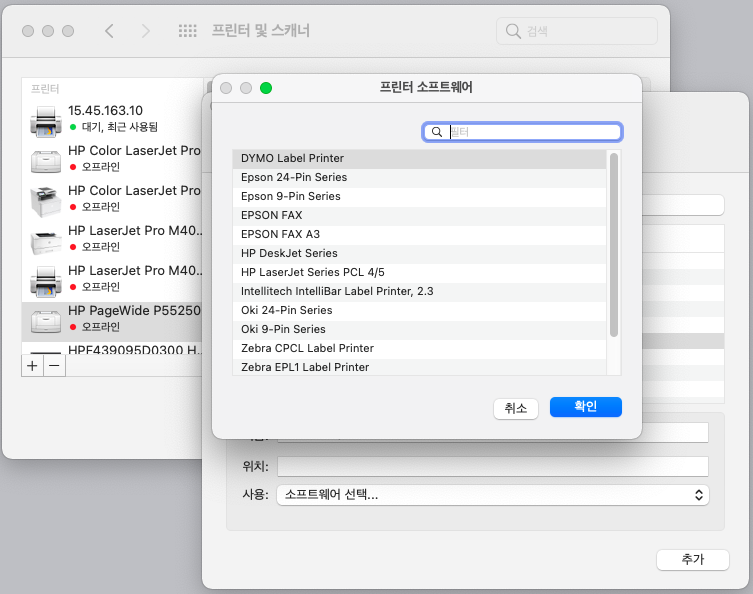Select HP LaserJet Series PCL 4/5

419,273
